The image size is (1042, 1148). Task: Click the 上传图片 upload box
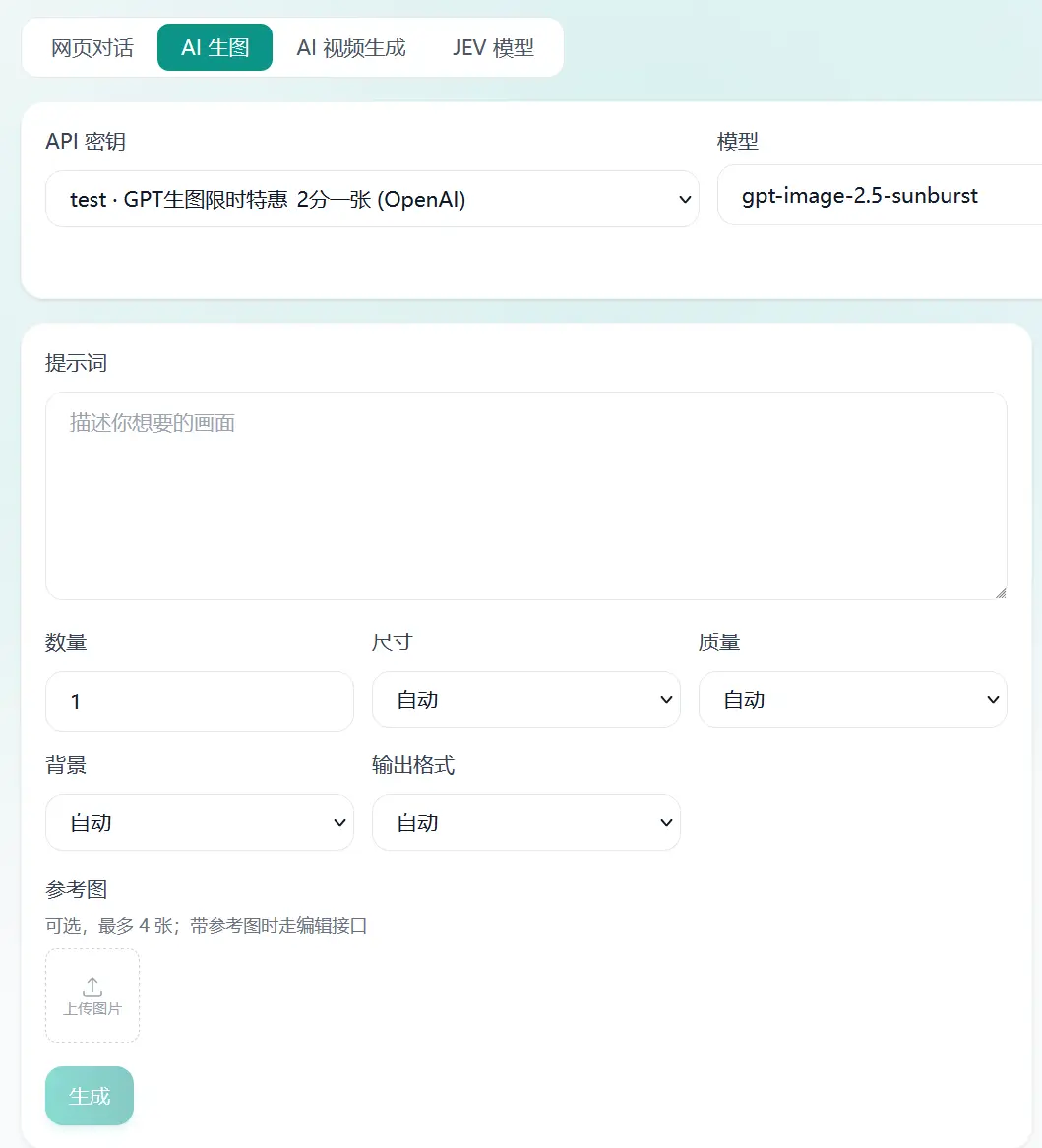[92, 996]
